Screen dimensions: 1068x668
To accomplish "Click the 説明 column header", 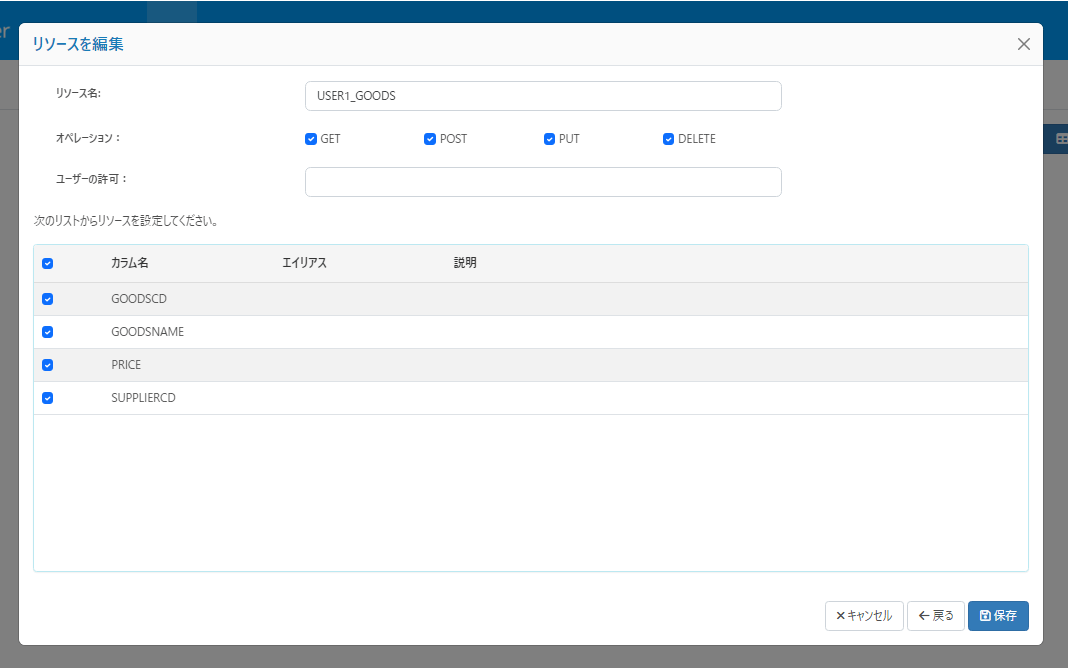I will tap(465, 263).
